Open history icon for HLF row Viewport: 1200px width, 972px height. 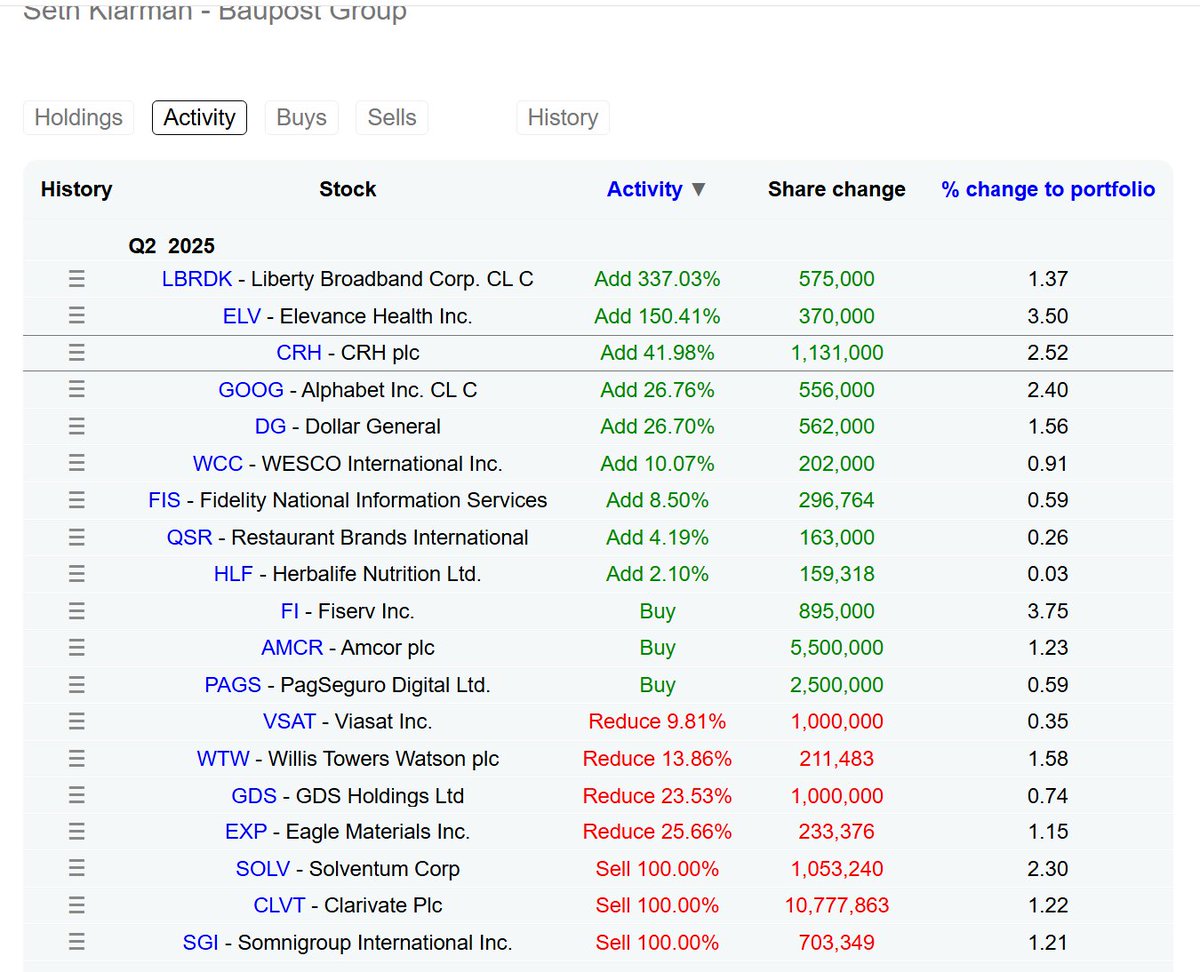(77, 574)
